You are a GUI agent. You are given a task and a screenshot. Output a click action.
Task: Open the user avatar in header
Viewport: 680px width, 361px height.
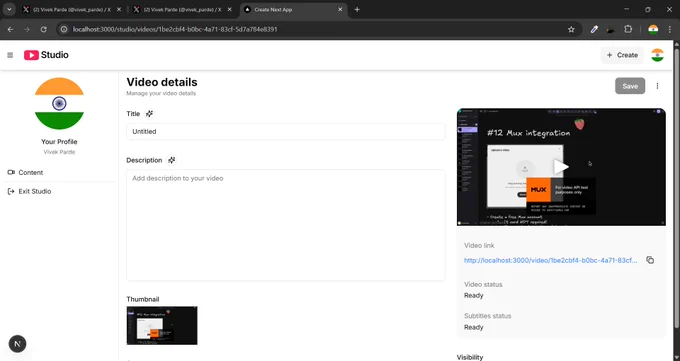657,55
